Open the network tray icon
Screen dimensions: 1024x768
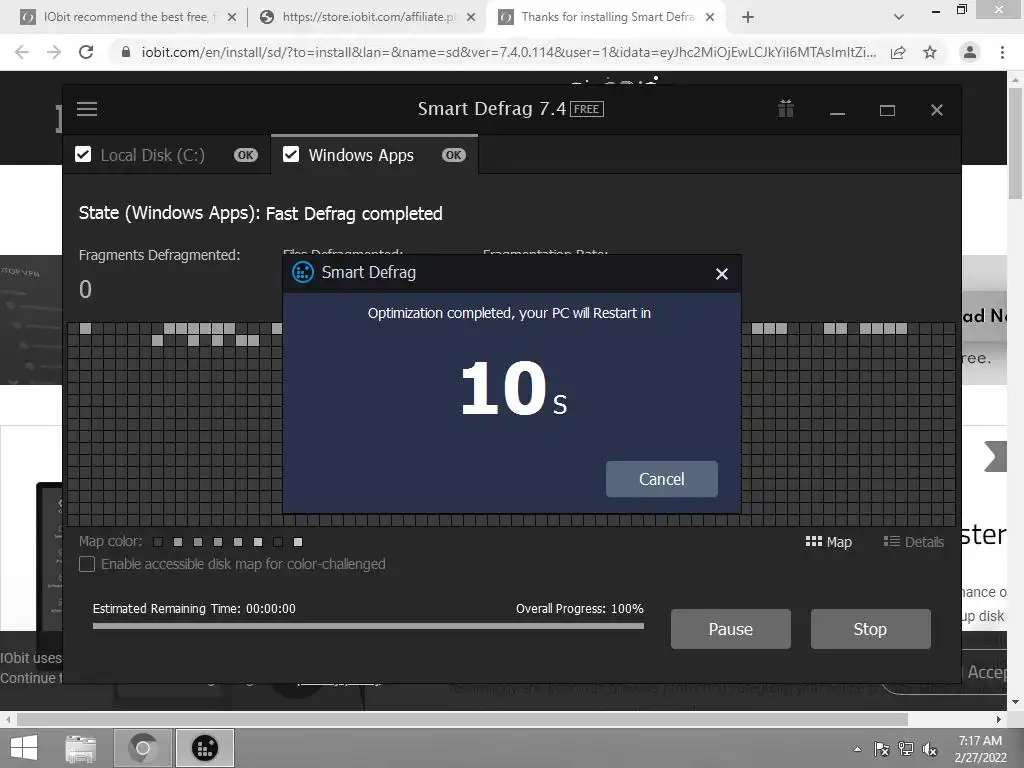coord(906,749)
